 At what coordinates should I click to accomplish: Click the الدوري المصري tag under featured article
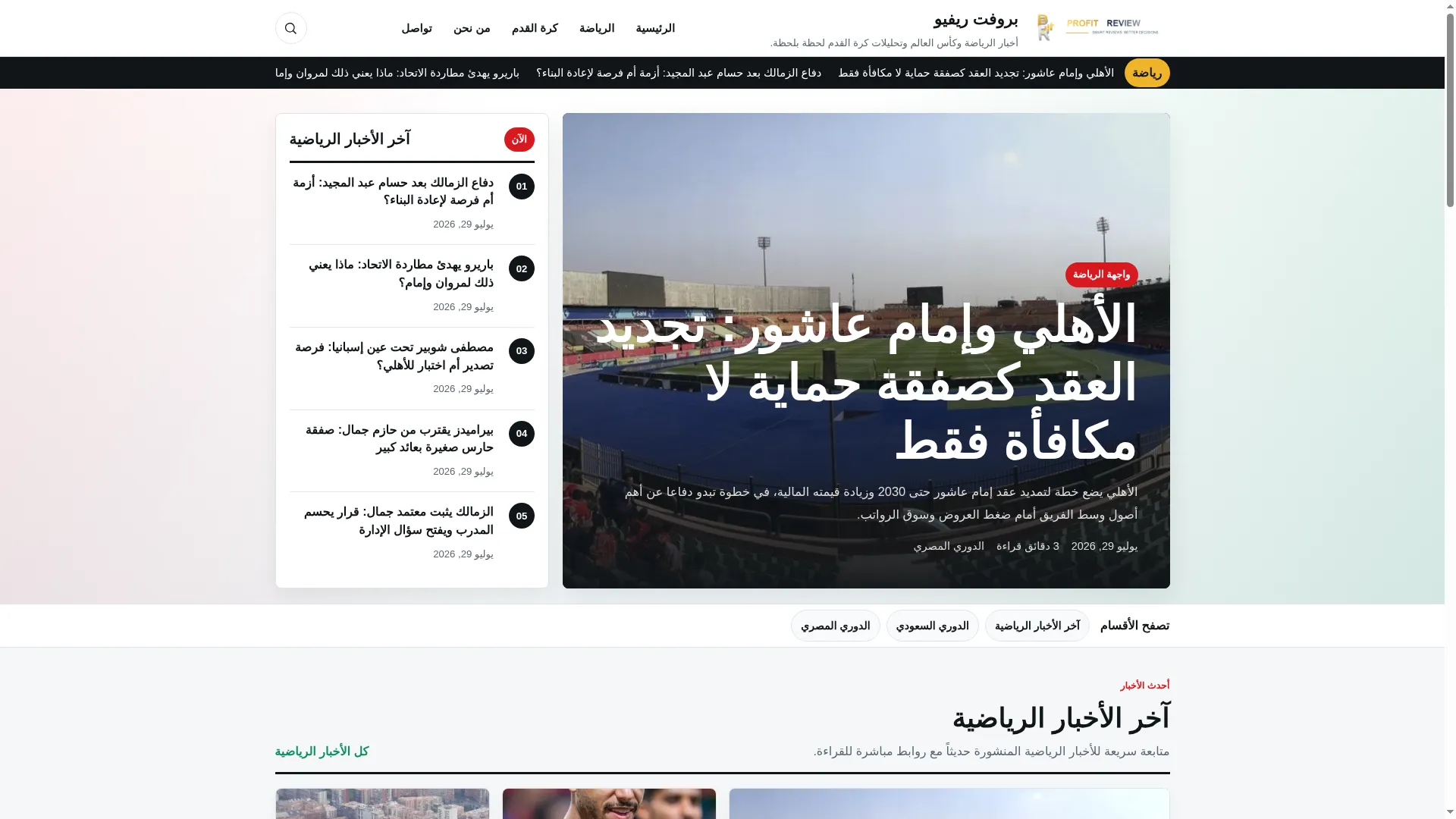point(949,546)
